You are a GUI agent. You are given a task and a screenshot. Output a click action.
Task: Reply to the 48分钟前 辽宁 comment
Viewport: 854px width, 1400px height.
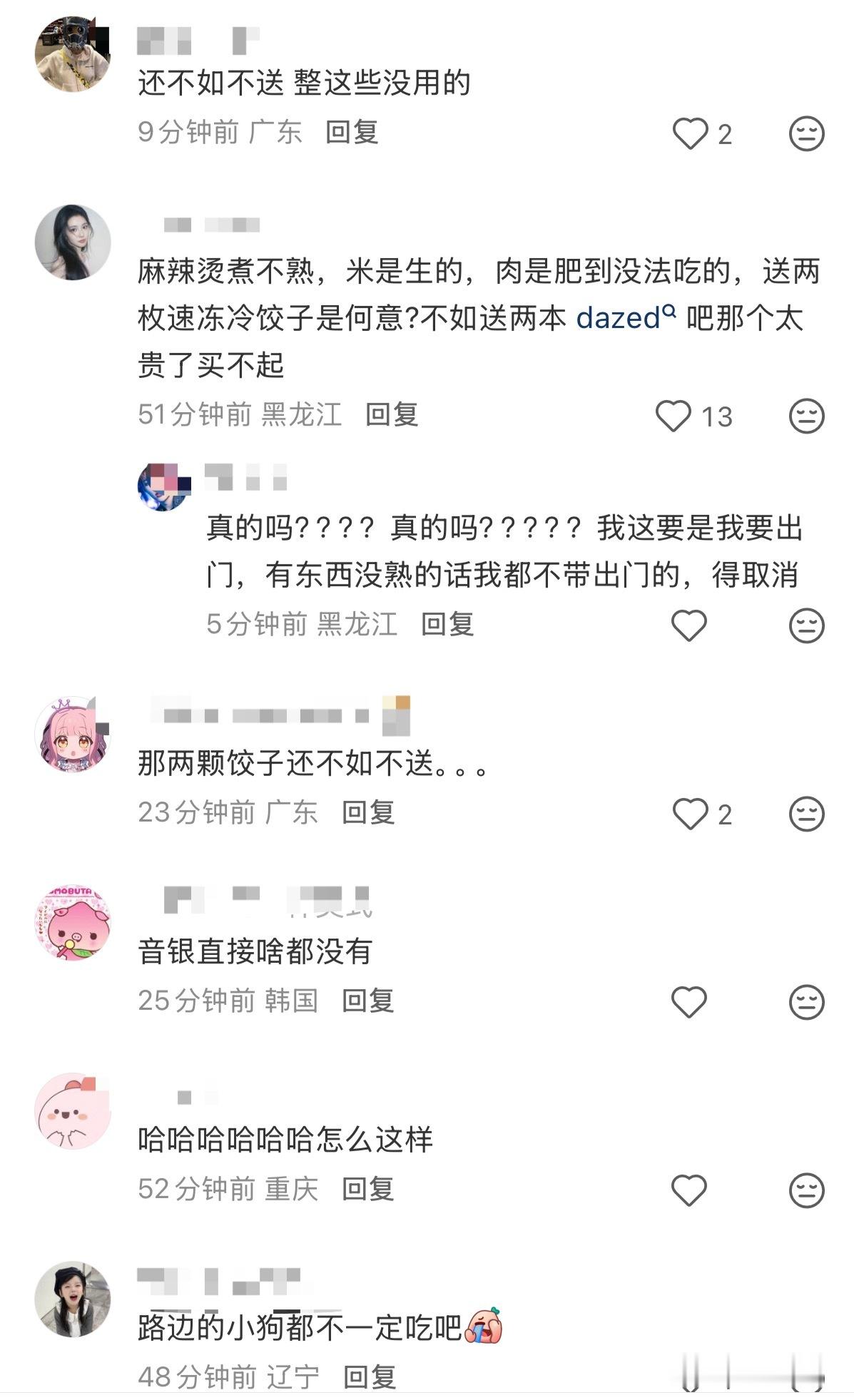(x=370, y=1377)
